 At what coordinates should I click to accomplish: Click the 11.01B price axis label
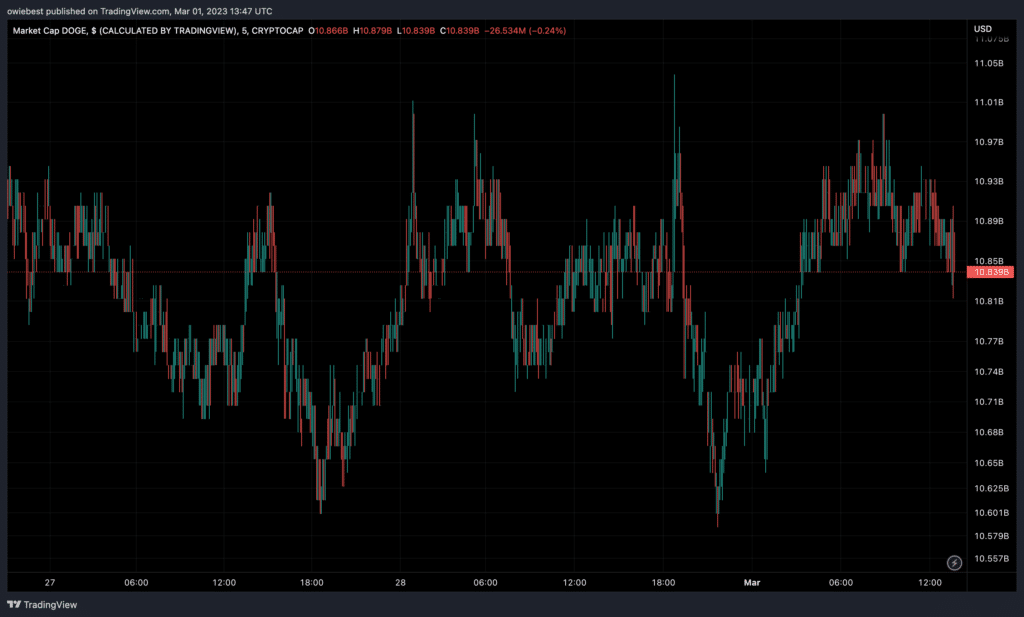[x=989, y=103]
